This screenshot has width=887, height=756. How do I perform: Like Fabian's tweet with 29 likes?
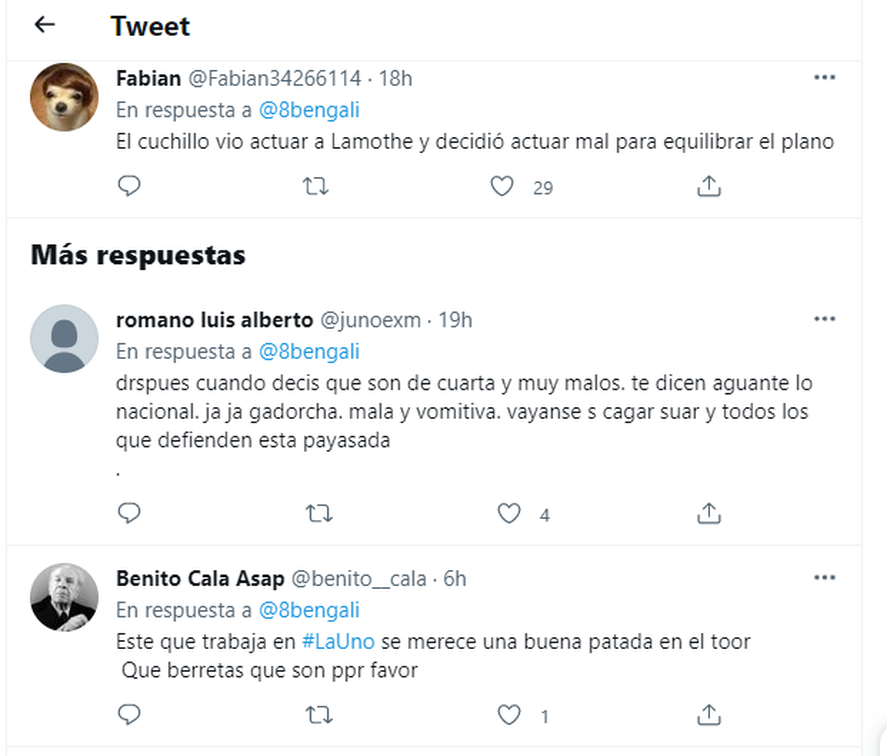(502, 186)
